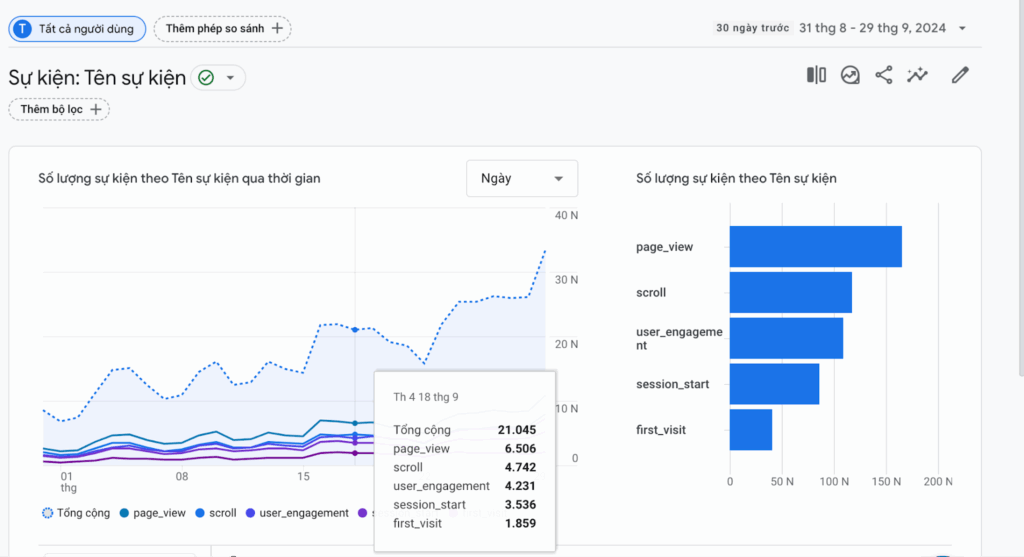Open the Insights sparkline icon
1024x557 pixels.
917,75
